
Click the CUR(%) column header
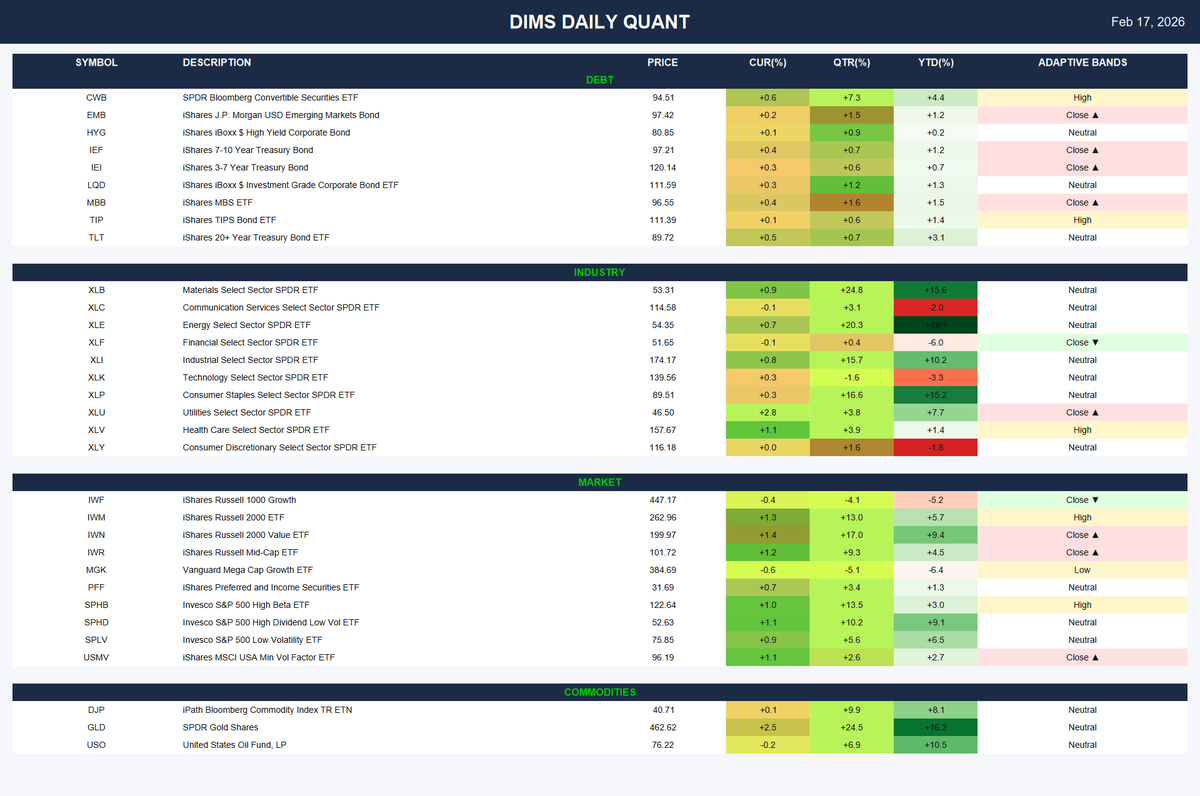(768, 62)
